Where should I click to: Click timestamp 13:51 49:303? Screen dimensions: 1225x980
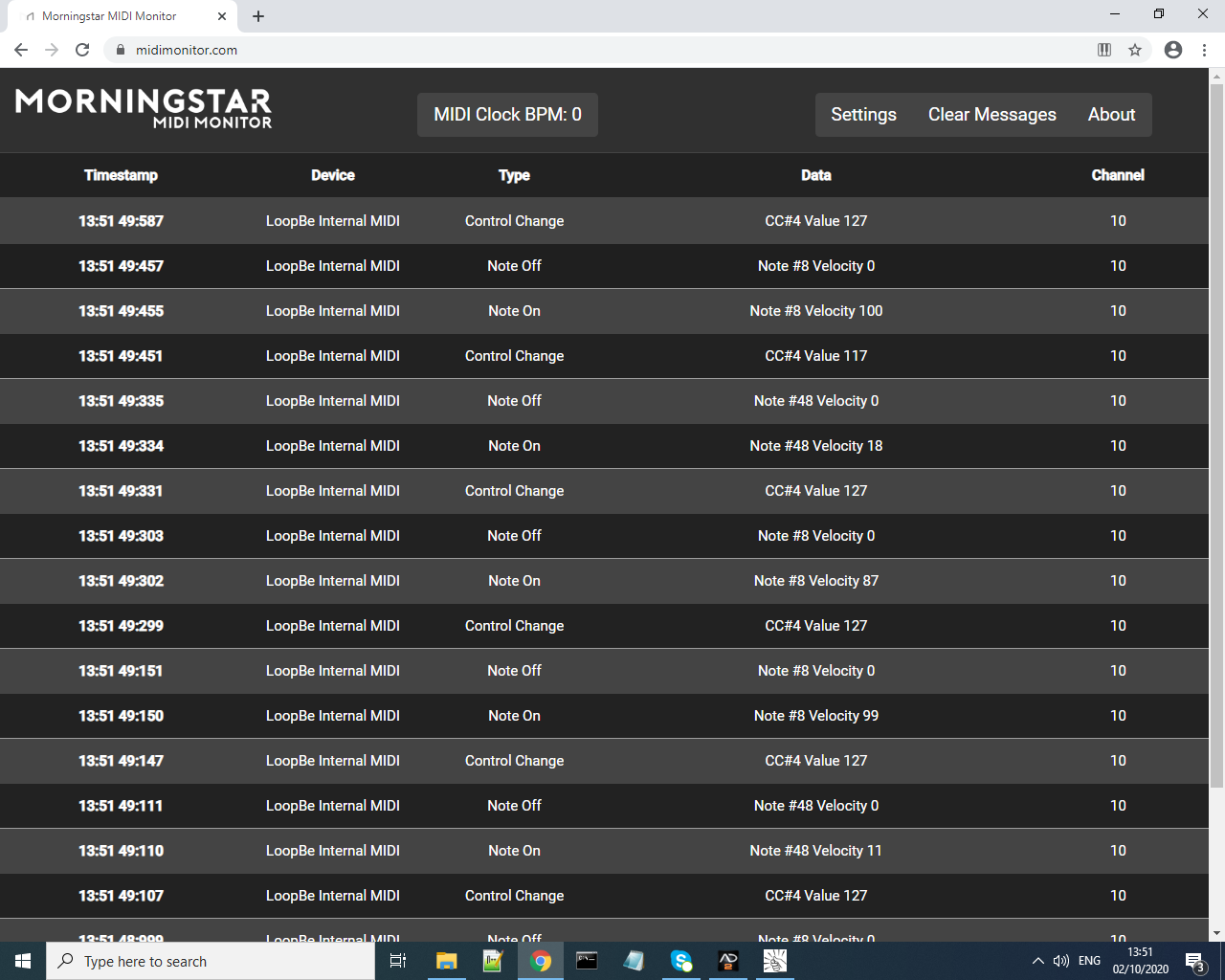tap(121, 536)
